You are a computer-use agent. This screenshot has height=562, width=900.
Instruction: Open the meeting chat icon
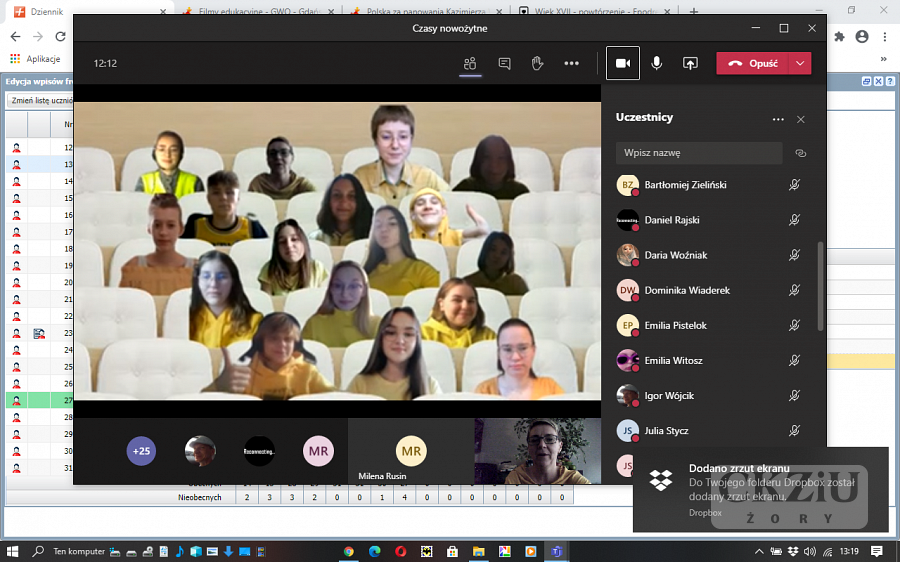point(505,63)
